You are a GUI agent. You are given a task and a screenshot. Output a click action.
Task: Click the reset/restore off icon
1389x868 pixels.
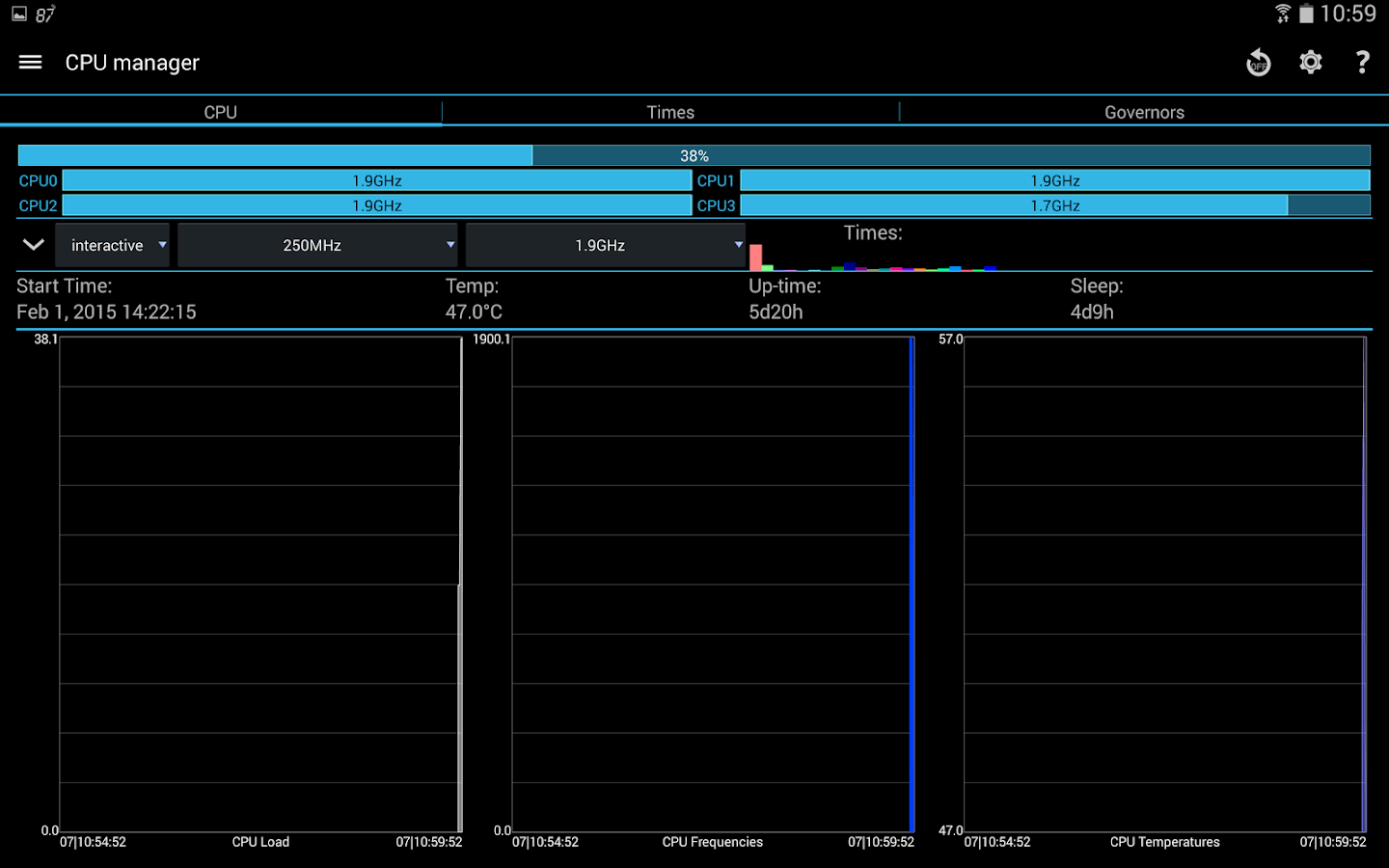[1258, 63]
